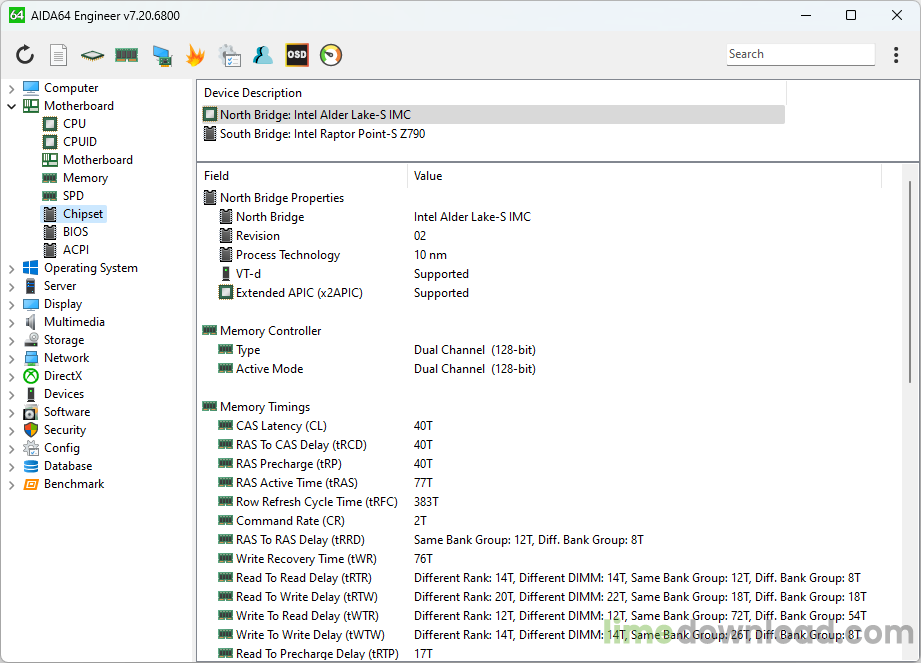Image resolution: width=921 pixels, height=663 pixels.
Task: Click the Refresh toolbar icon
Action: pos(25,55)
